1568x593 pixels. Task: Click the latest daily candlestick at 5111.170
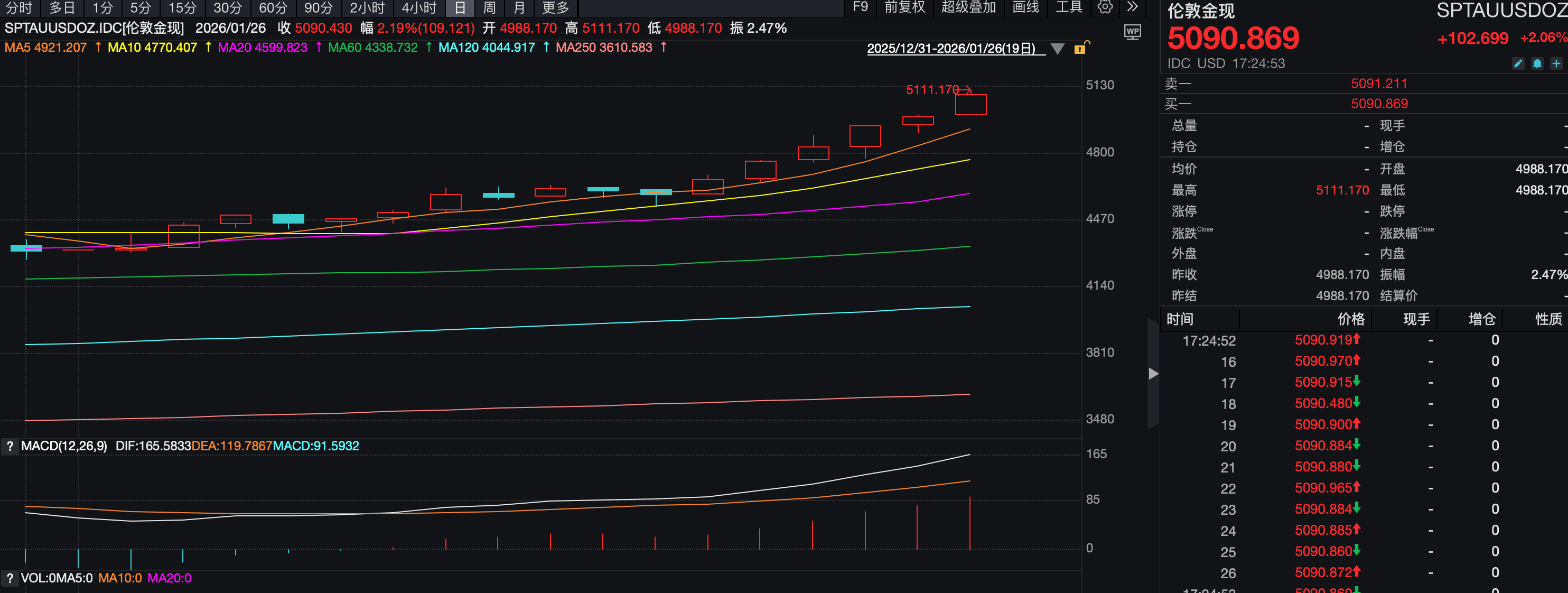click(970, 105)
